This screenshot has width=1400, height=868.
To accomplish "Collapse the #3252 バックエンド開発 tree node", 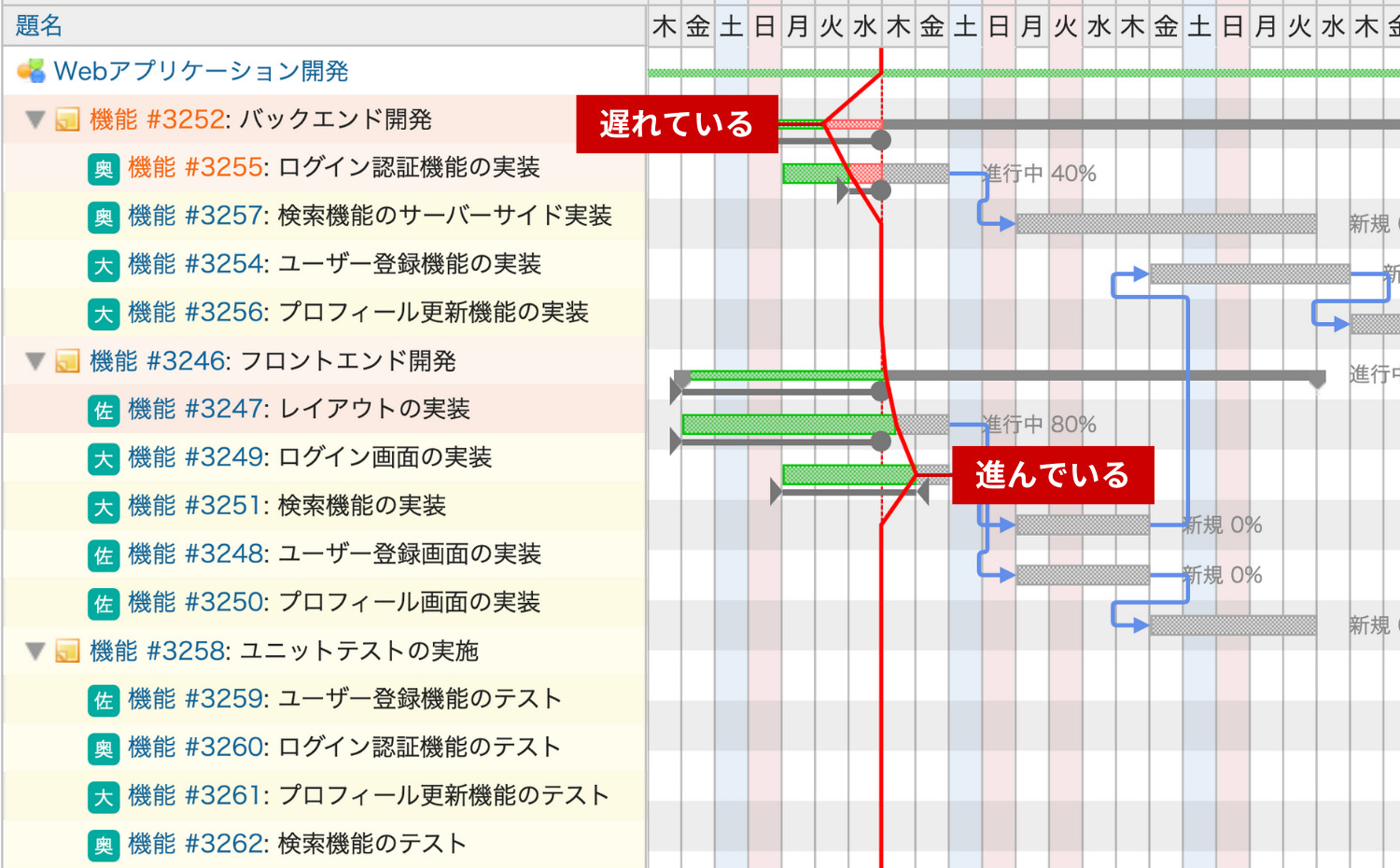I will tap(35, 119).
